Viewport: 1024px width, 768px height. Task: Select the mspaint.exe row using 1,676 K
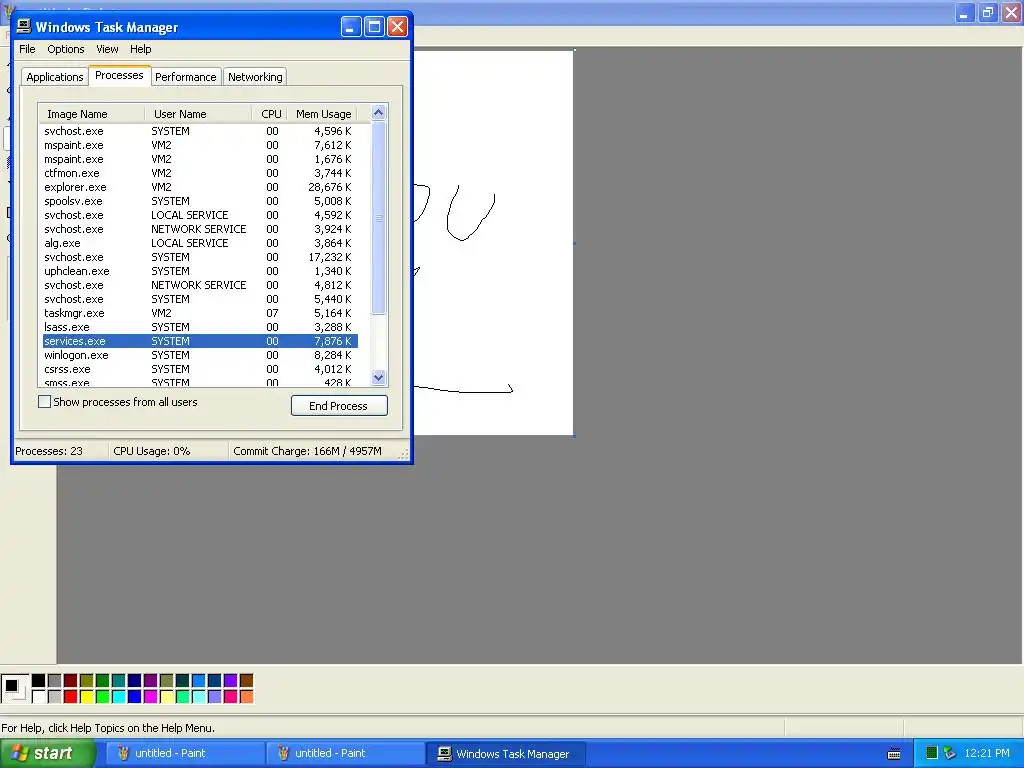pos(200,159)
